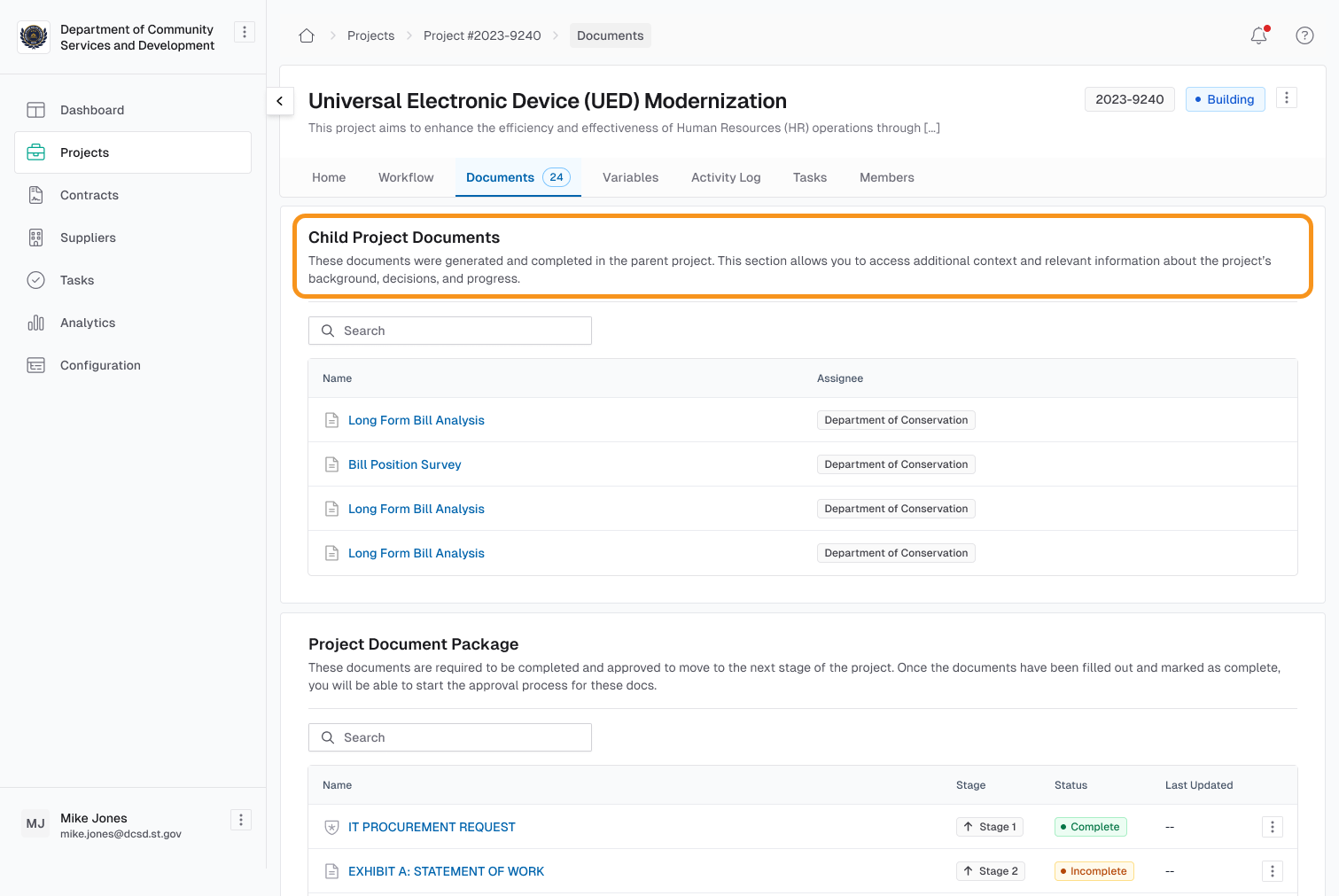Click the Building status badge
The height and width of the screenshot is (896, 1339).
click(1225, 99)
